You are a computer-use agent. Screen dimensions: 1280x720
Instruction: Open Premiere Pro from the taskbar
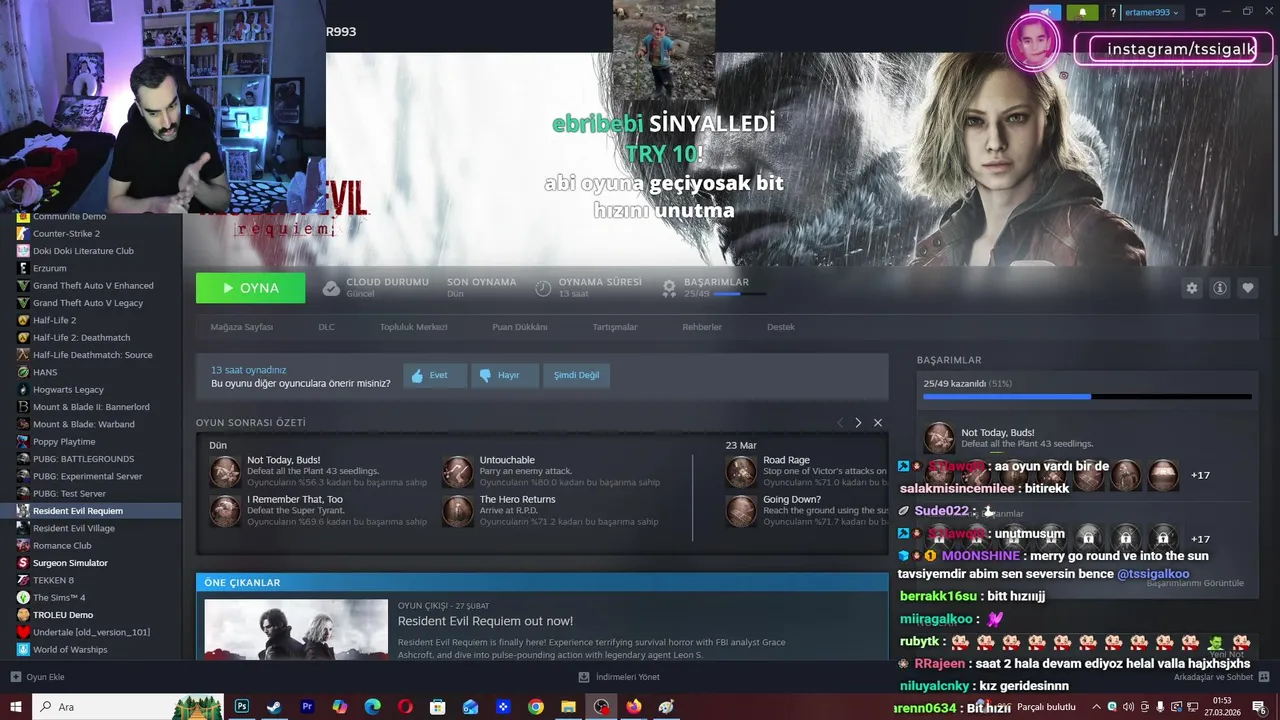click(x=307, y=707)
